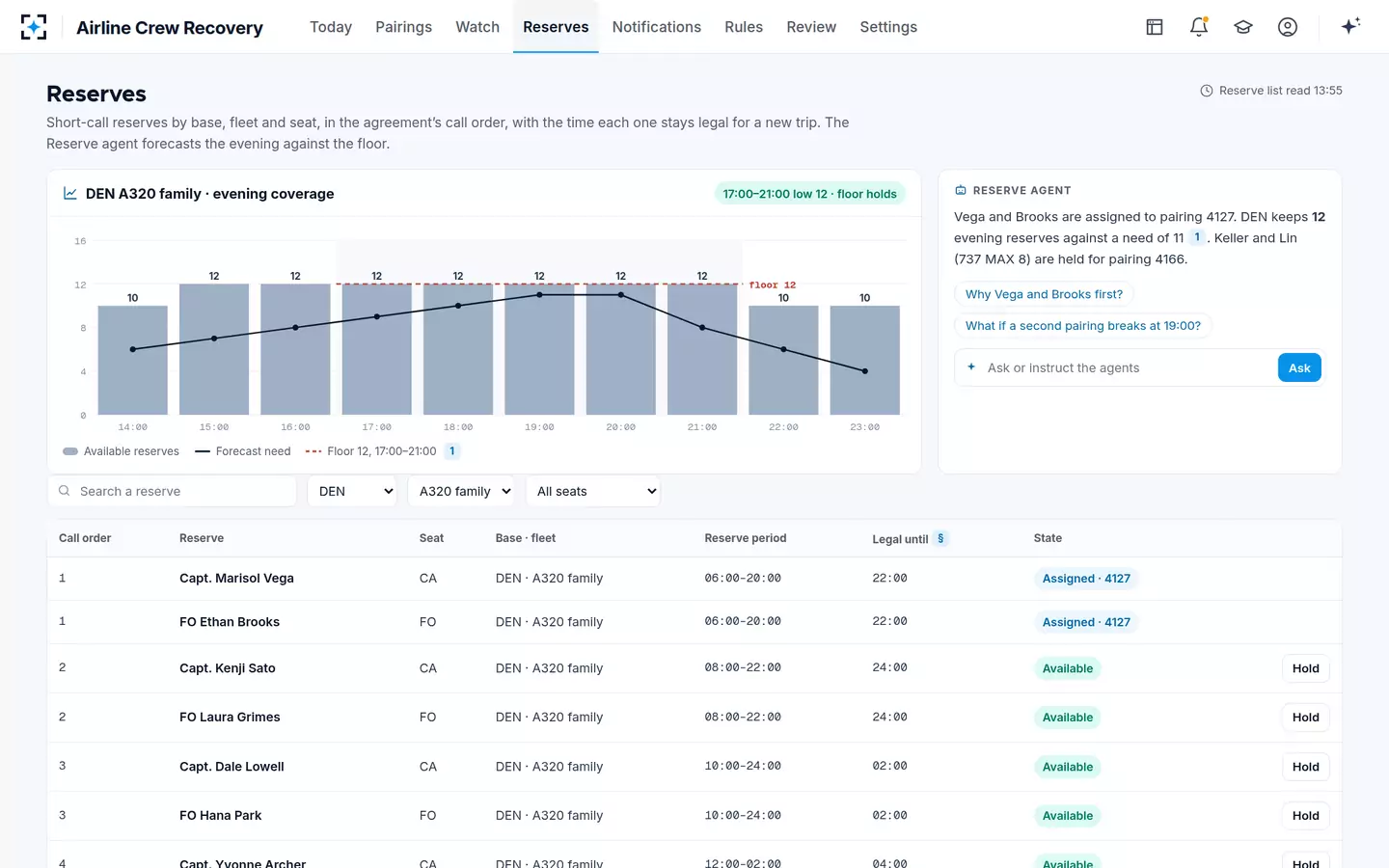The image size is (1389, 868).
Task: Open the Notifications tab
Action: pos(657,27)
